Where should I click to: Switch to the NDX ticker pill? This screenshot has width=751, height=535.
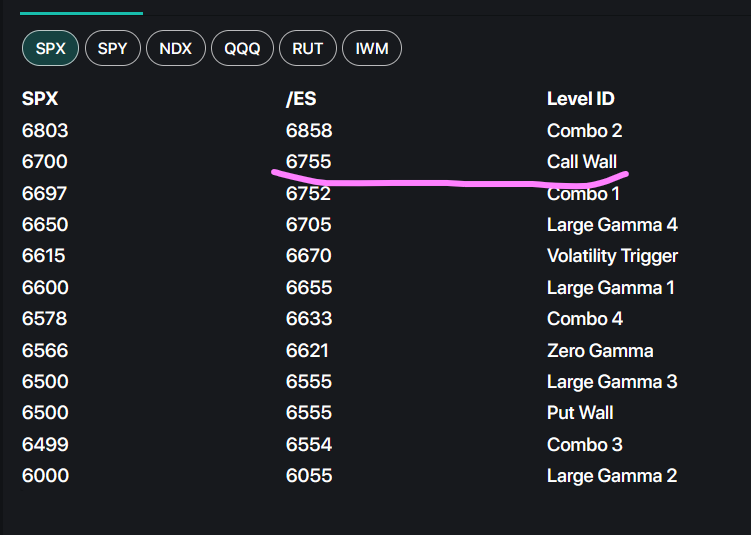(x=176, y=48)
